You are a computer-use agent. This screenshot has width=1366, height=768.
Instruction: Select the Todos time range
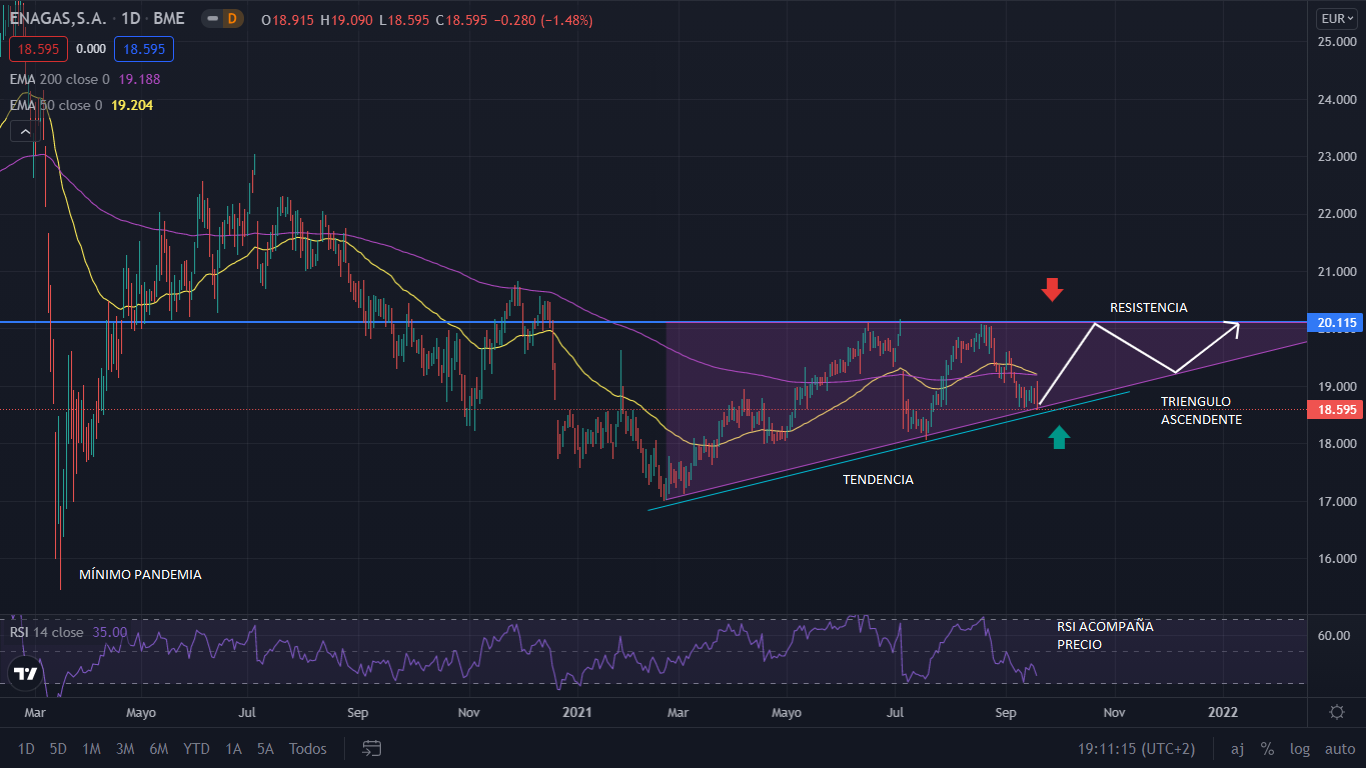[x=307, y=748]
